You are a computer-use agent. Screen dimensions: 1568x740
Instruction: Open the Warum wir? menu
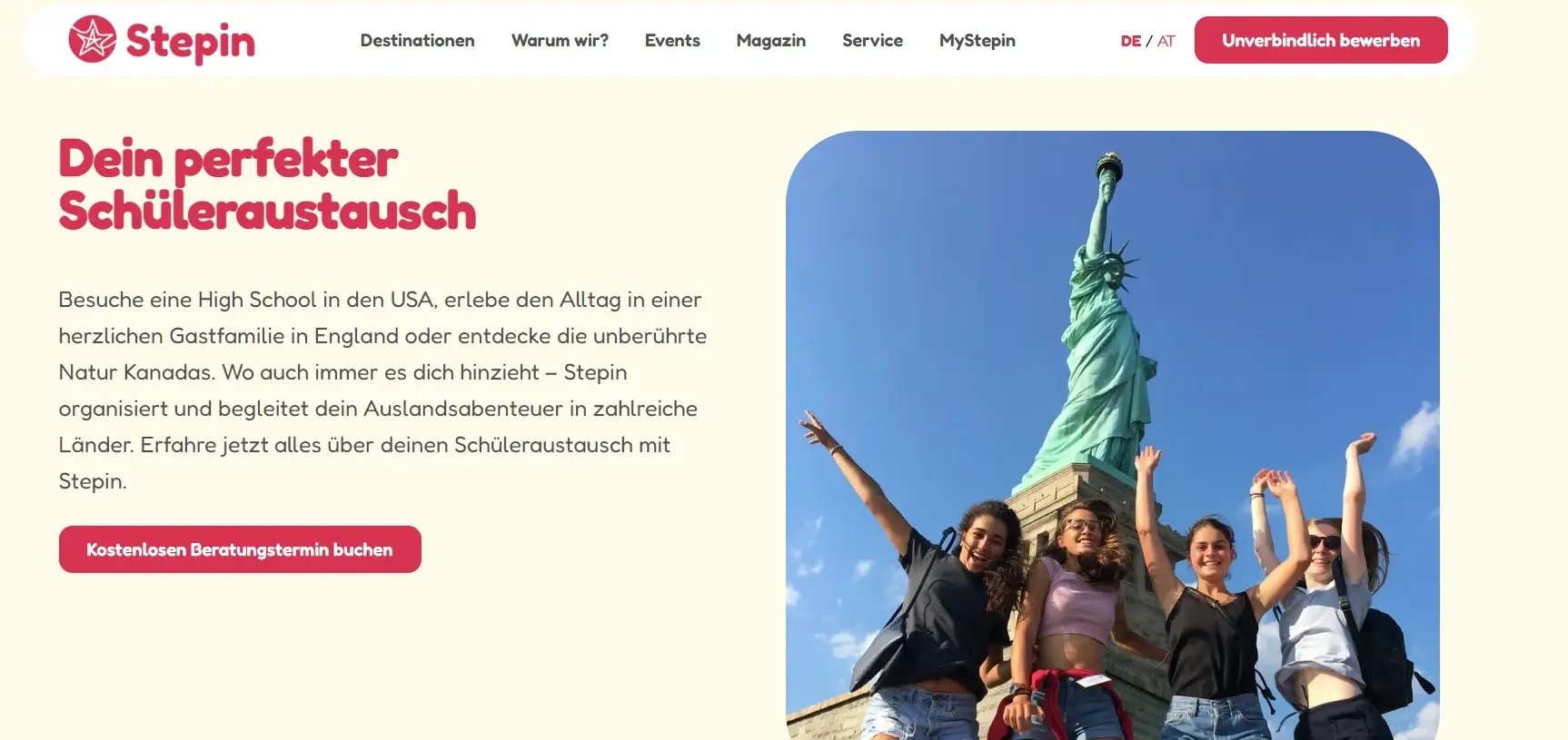click(x=560, y=40)
